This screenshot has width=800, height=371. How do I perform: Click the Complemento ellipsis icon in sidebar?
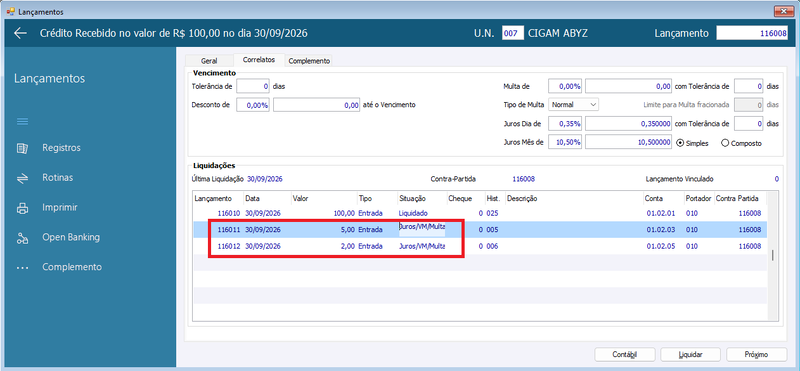tap(22, 267)
